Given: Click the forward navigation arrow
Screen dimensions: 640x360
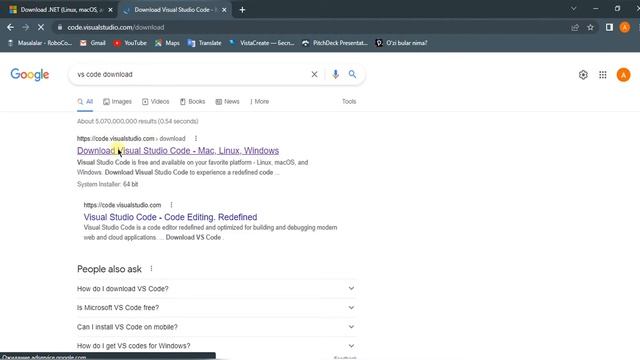Looking at the screenshot, I should tap(25, 27).
